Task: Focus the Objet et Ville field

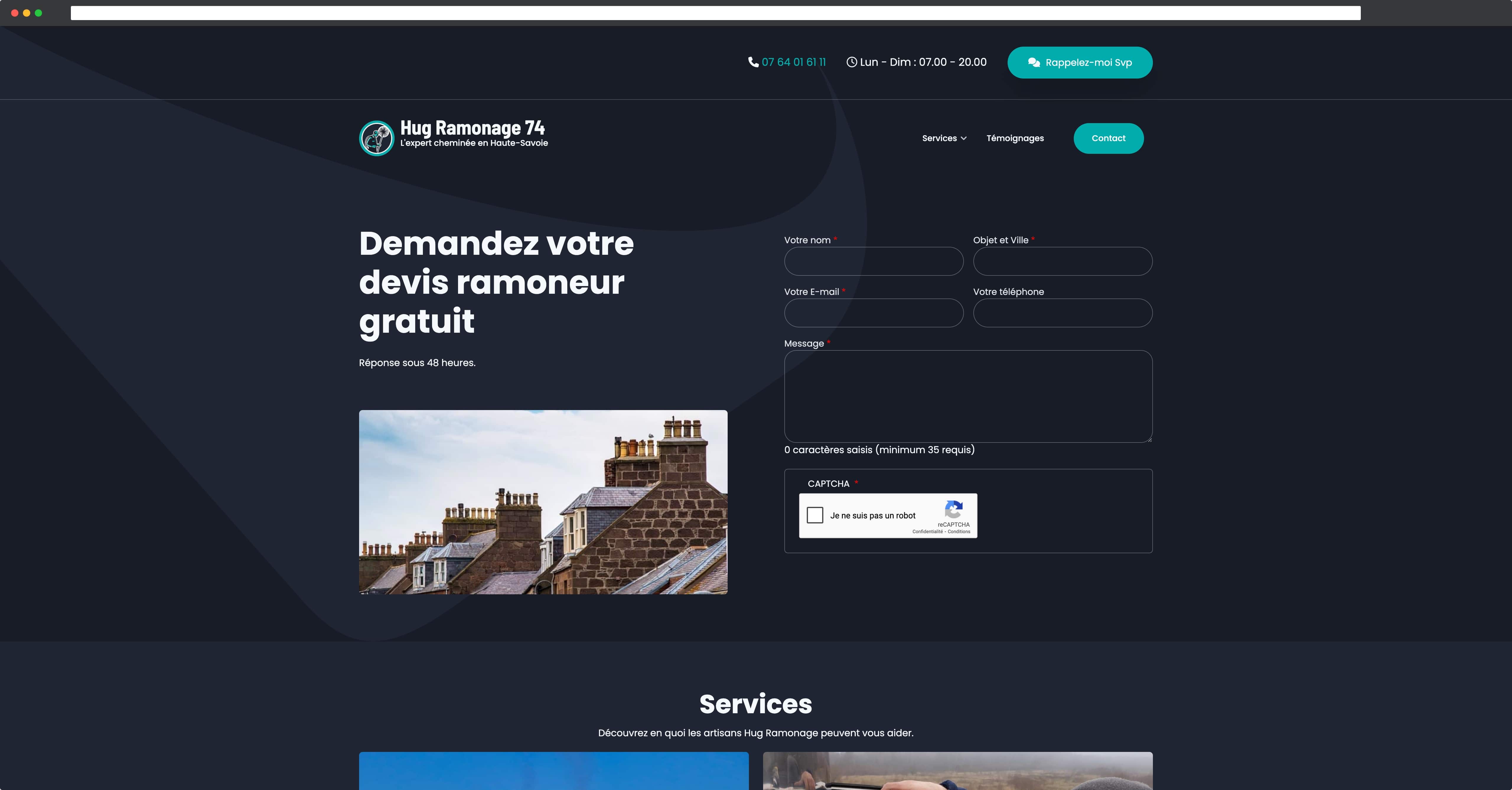Action: coord(1063,261)
